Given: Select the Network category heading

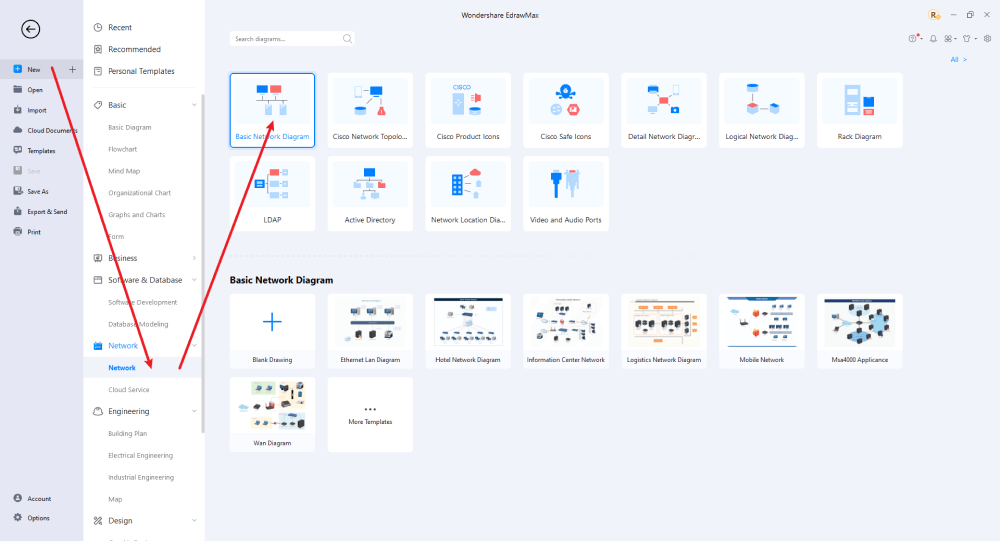Looking at the screenshot, I should point(122,346).
